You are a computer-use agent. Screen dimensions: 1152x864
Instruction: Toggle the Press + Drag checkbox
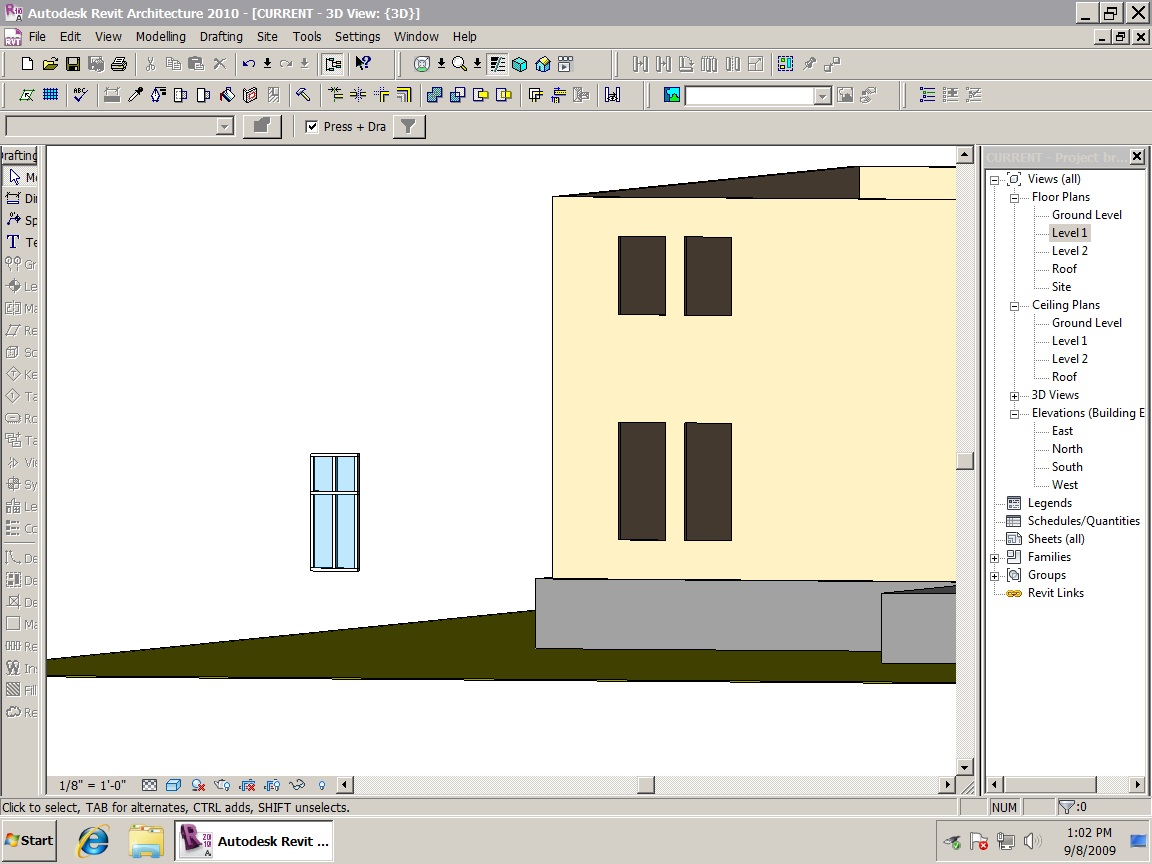tap(312, 127)
